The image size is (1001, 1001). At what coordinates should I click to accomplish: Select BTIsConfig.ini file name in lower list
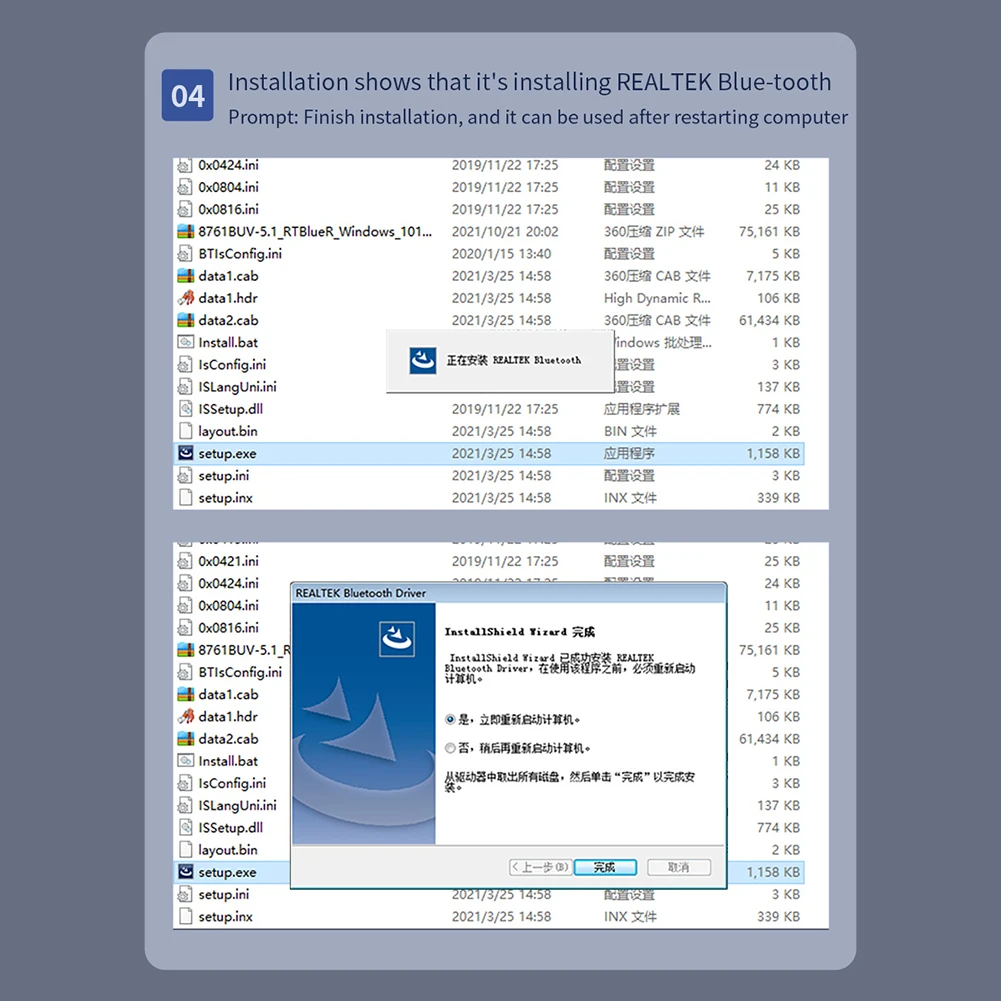(240, 672)
